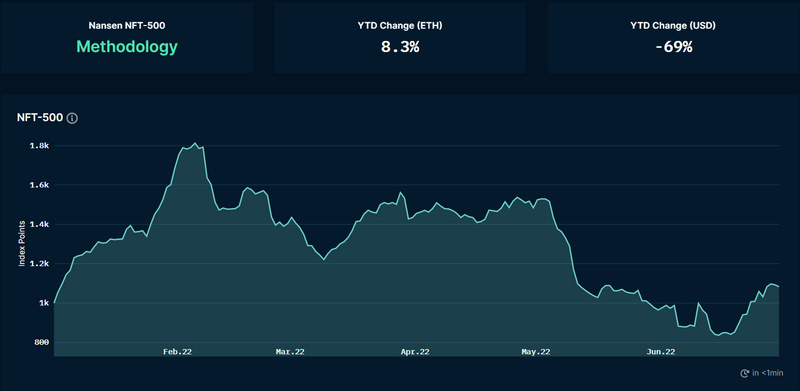
Task: Click the 'YTD Change (USD)' label
Action: click(673, 25)
